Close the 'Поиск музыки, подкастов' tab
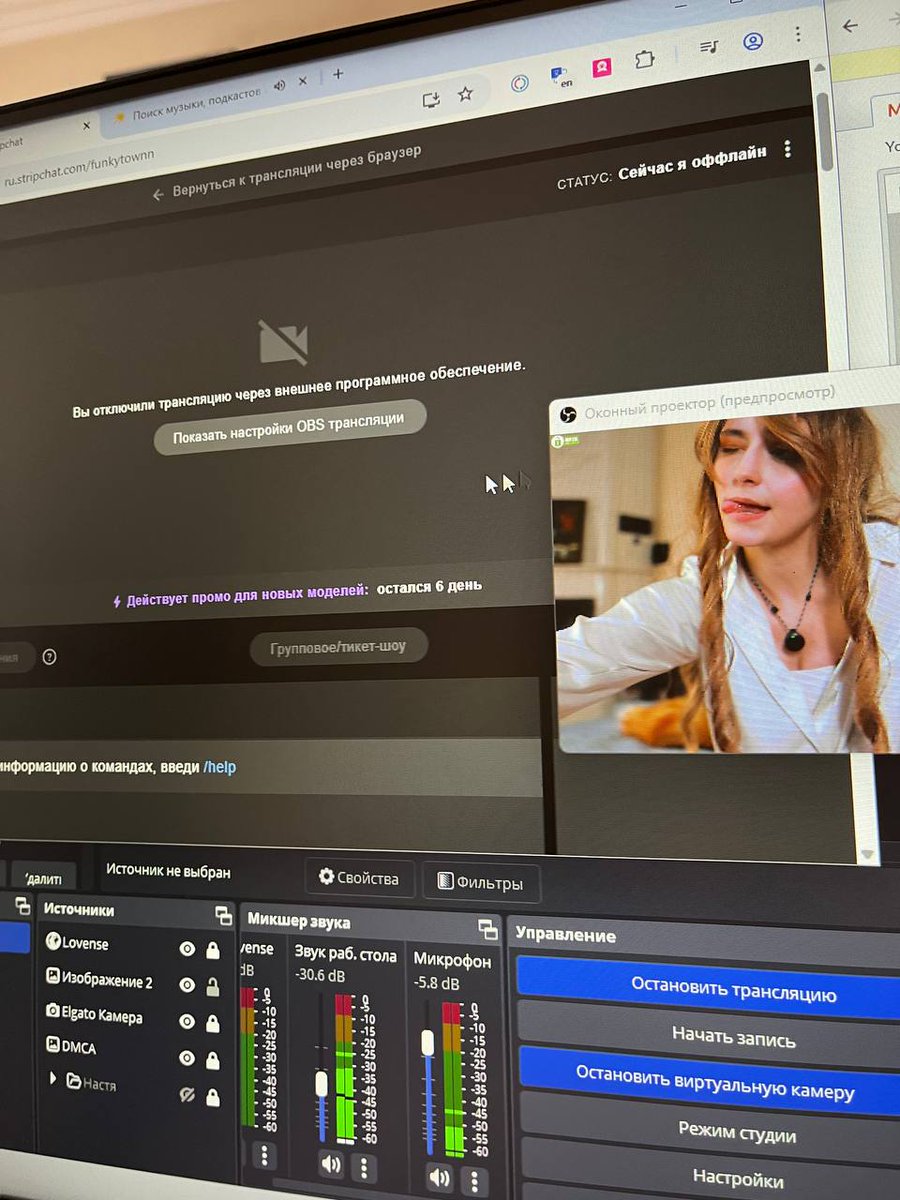The height and width of the screenshot is (1200, 900). point(303,81)
